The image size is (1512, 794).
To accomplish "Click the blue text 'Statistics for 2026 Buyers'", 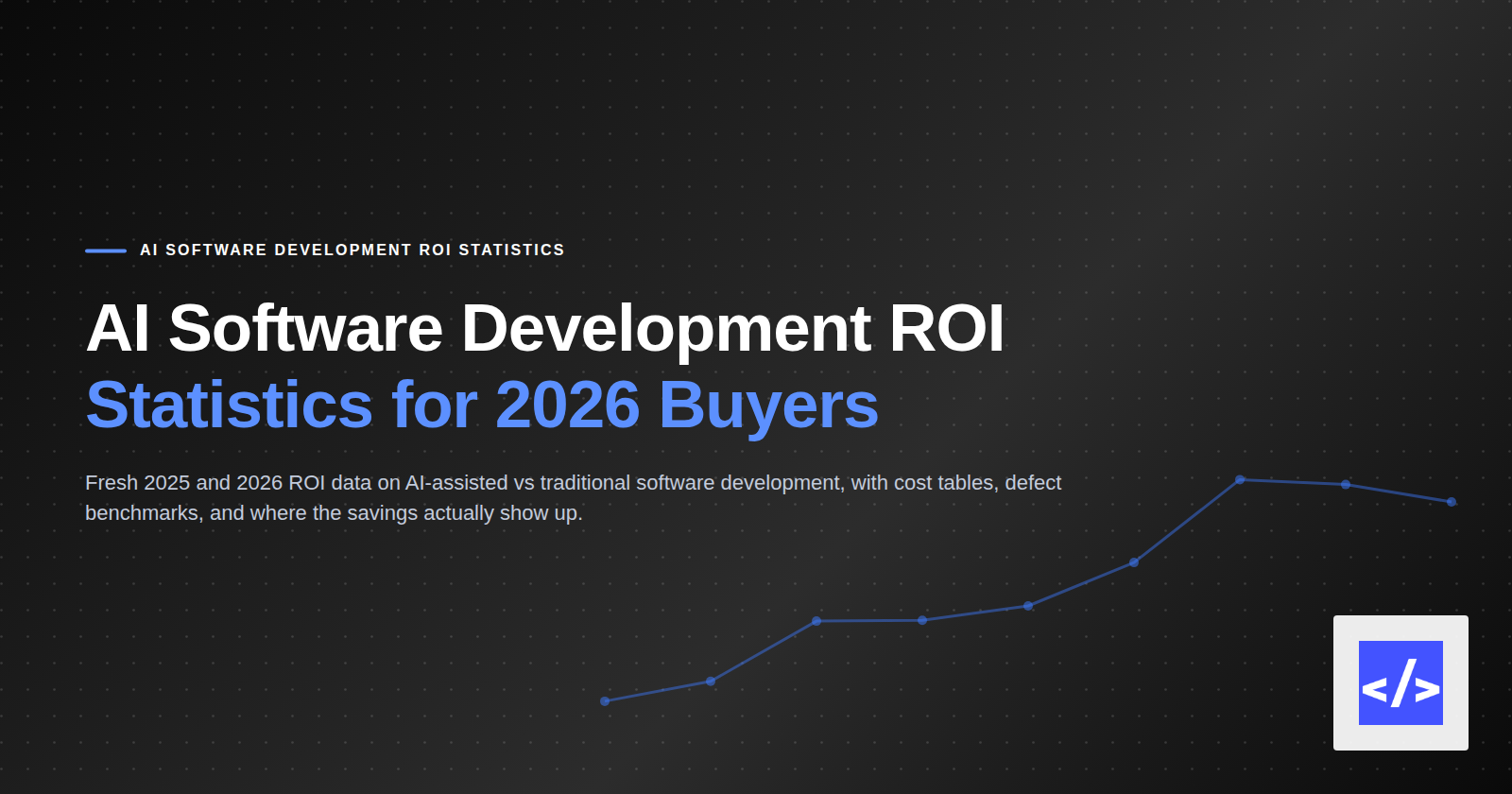I will click(482, 406).
